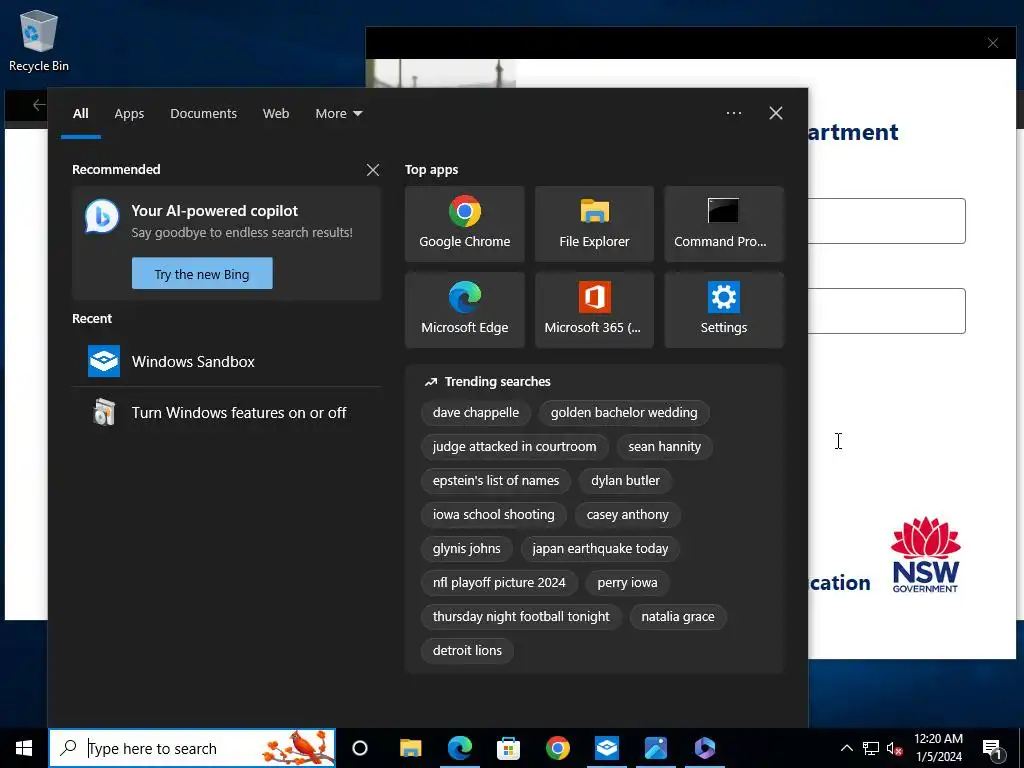Search trending 'iowa school shooting'

coord(493,515)
